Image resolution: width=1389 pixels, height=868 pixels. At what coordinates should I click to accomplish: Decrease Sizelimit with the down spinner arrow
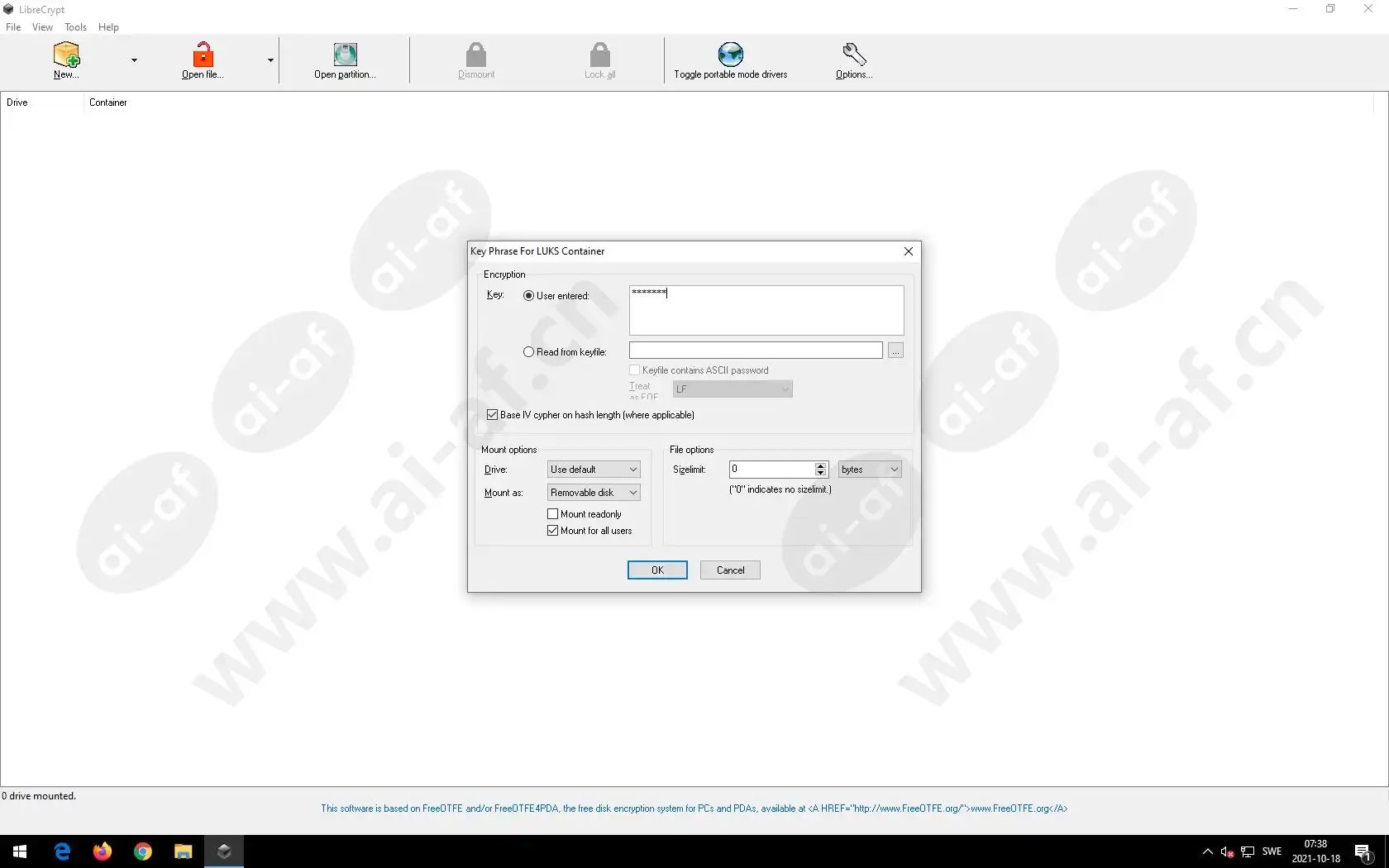pos(820,473)
